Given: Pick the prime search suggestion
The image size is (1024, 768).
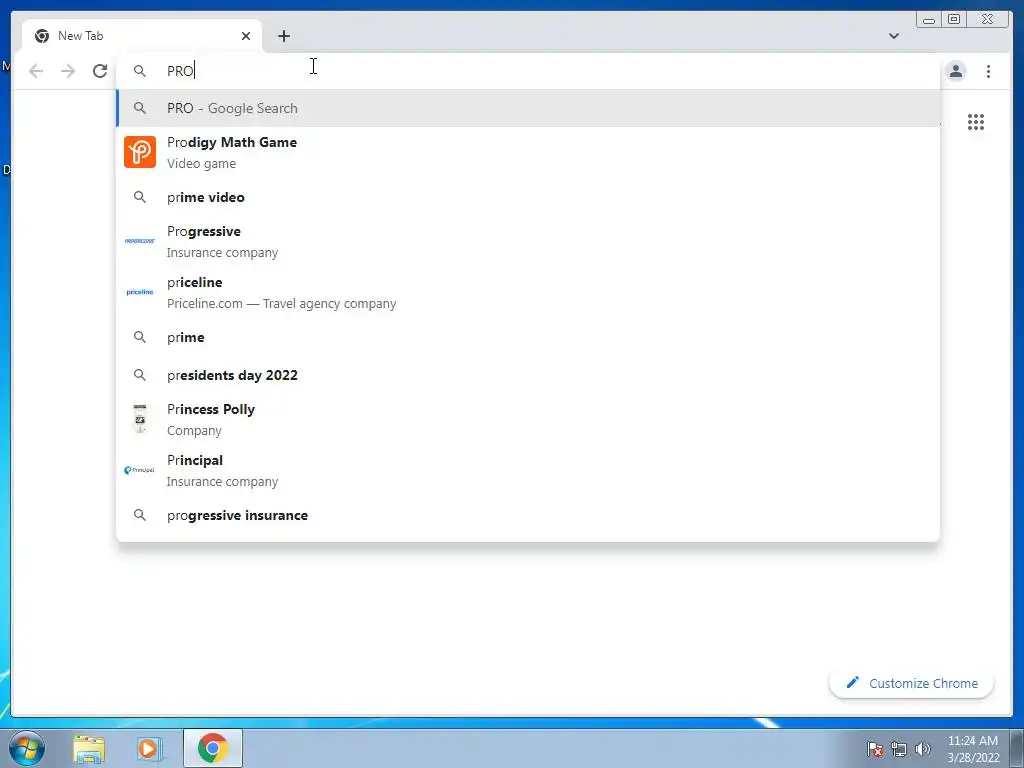Looking at the screenshot, I should tap(528, 337).
